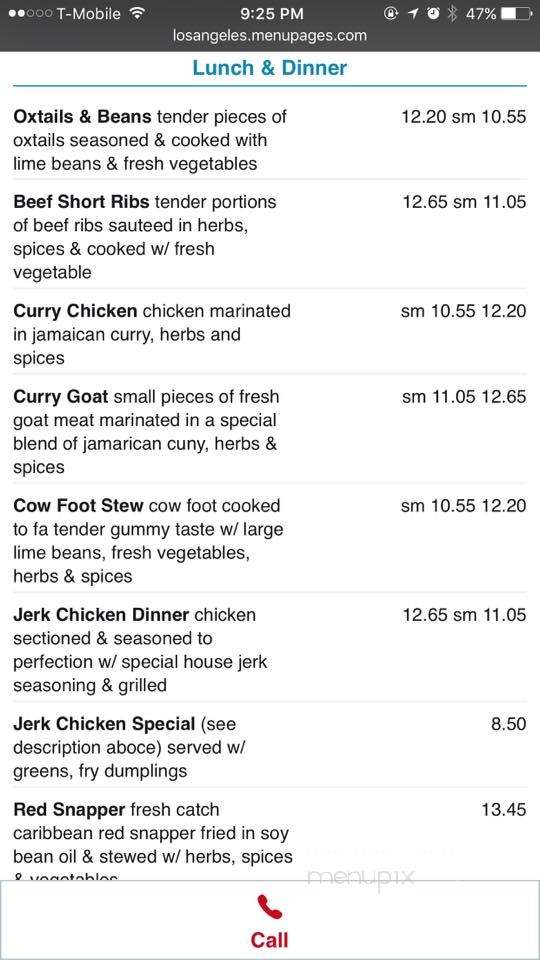Tap the location arrow status icon
This screenshot has height=960, width=540.
click(413, 13)
